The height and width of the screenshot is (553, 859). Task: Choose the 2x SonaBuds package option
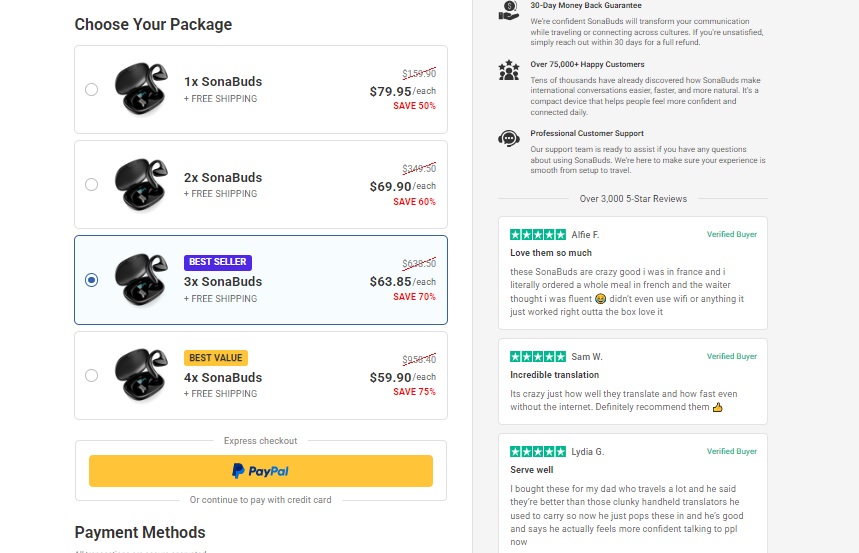tap(92, 184)
